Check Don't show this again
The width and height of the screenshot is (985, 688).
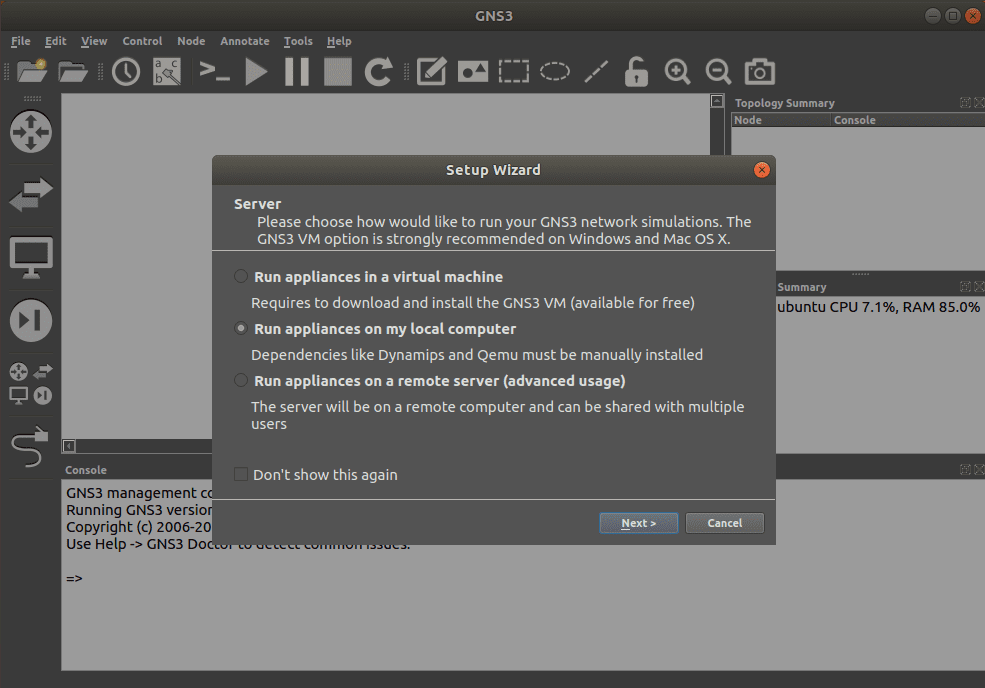click(x=315, y=474)
